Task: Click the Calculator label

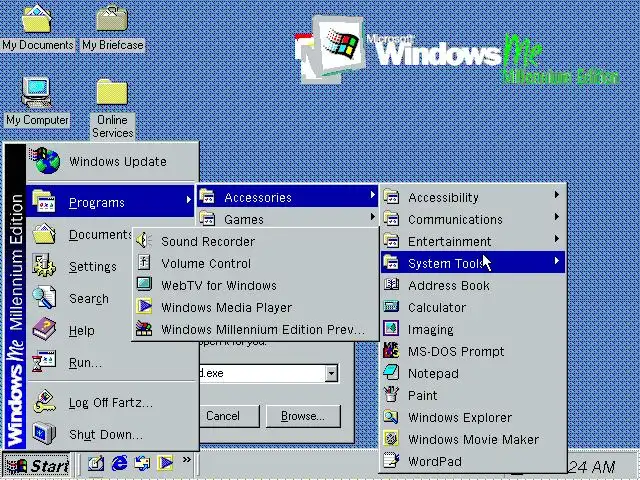Action: (x=437, y=307)
